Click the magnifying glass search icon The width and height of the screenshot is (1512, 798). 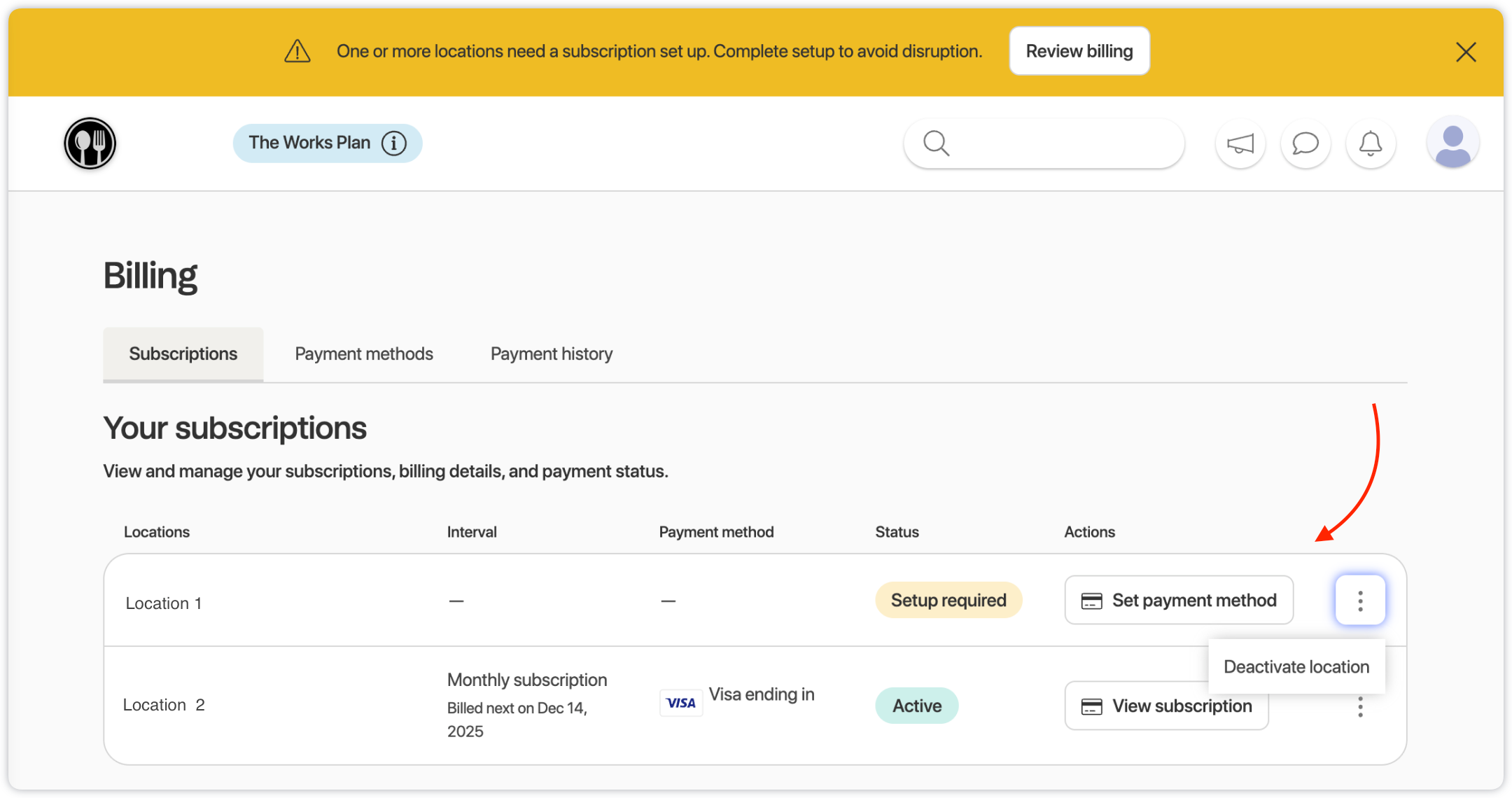click(x=936, y=143)
